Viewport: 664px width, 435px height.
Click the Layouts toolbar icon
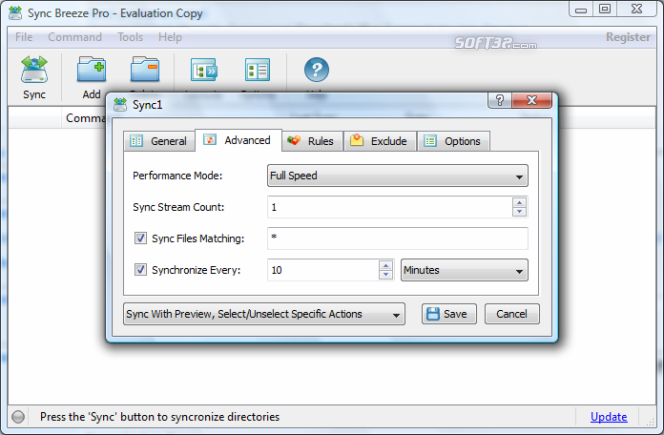(204, 70)
